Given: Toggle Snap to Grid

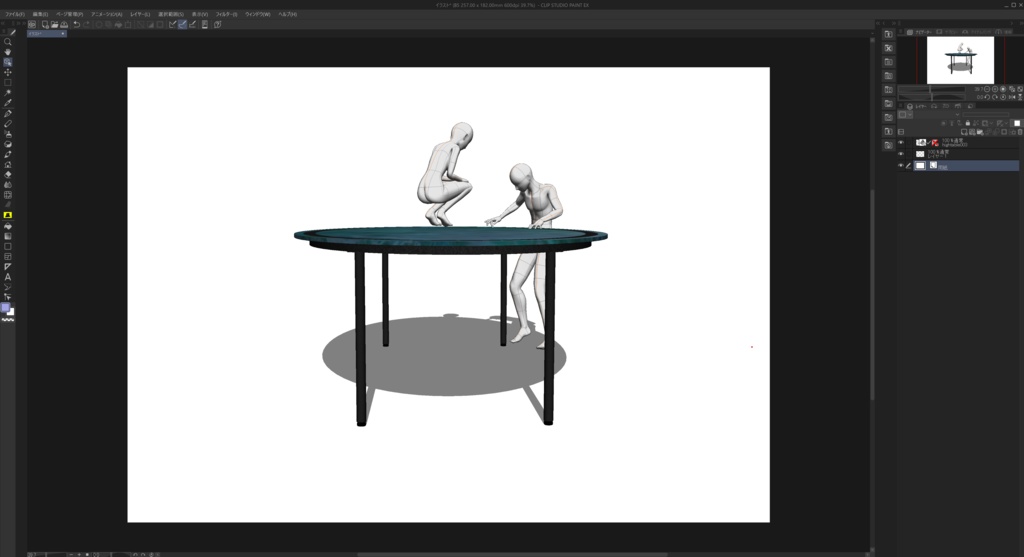Looking at the screenshot, I should click(x=192, y=25).
